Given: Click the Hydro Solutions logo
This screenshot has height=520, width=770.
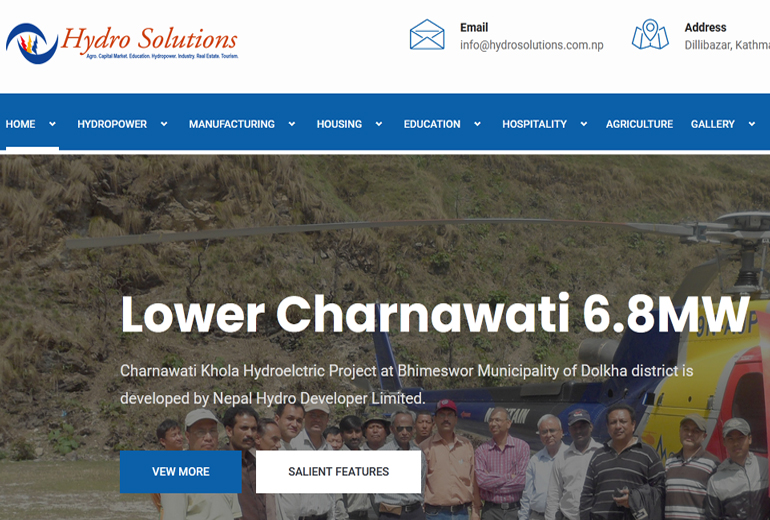Looking at the screenshot, I should coord(122,43).
